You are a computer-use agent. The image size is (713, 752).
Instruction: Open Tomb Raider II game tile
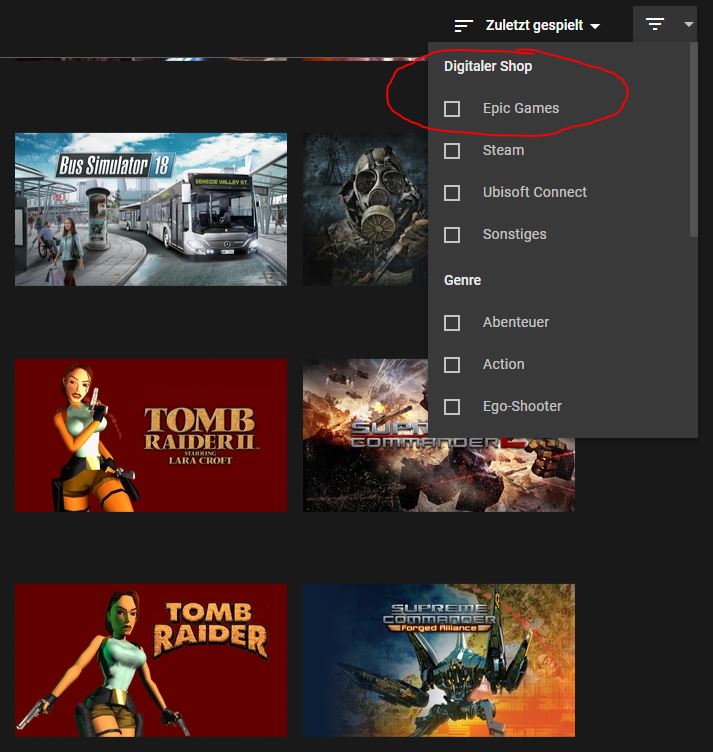tap(151, 435)
